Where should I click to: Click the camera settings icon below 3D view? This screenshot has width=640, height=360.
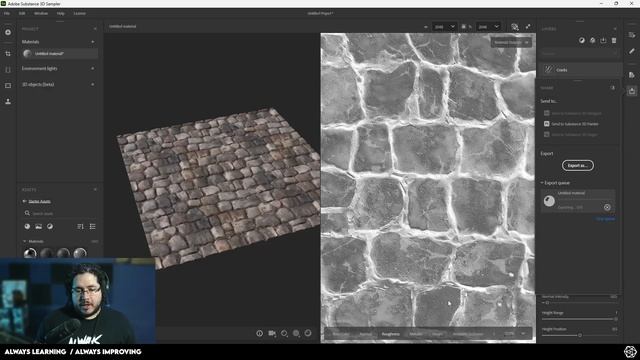coord(272,333)
